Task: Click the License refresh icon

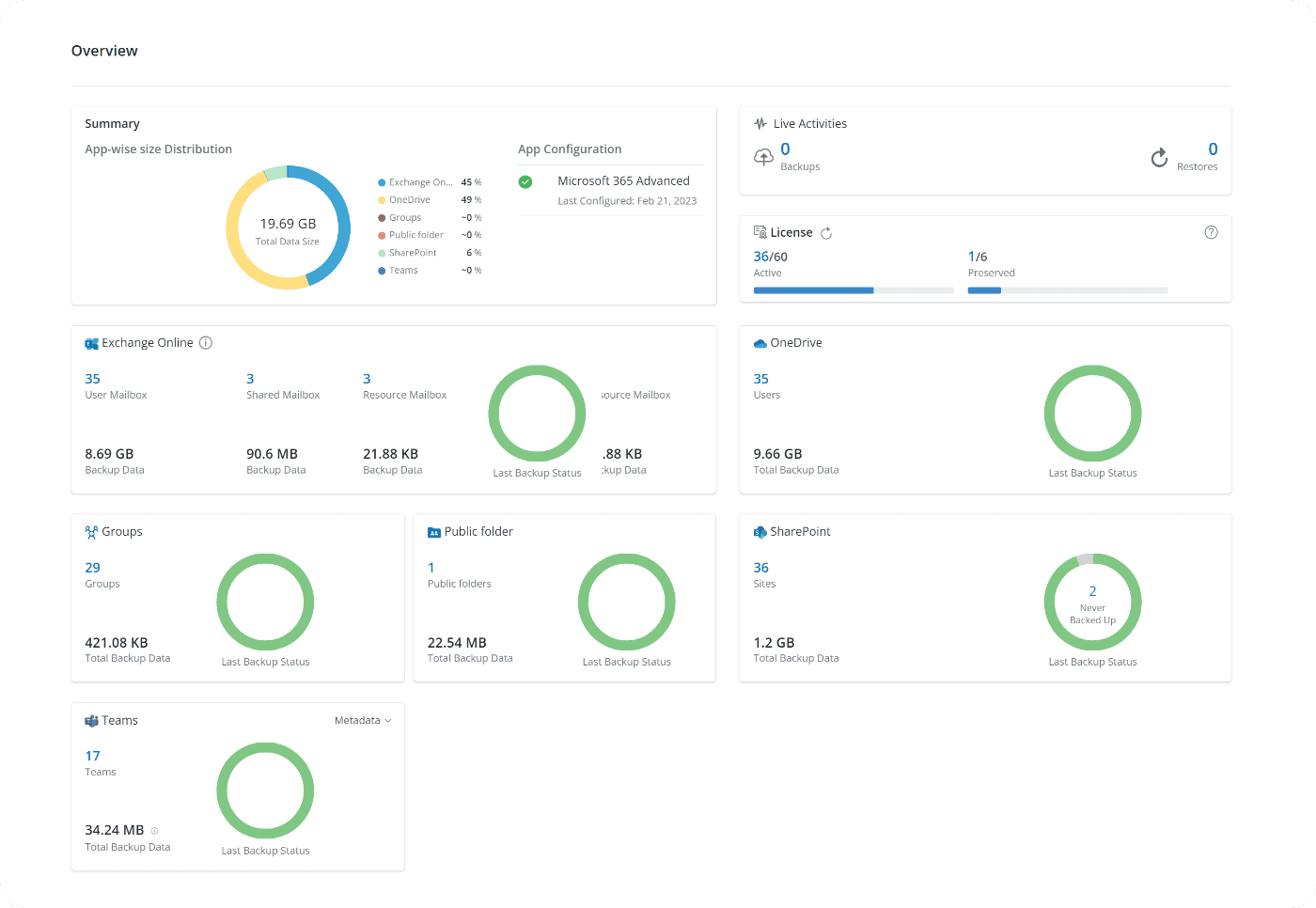Action: (x=826, y=233)
